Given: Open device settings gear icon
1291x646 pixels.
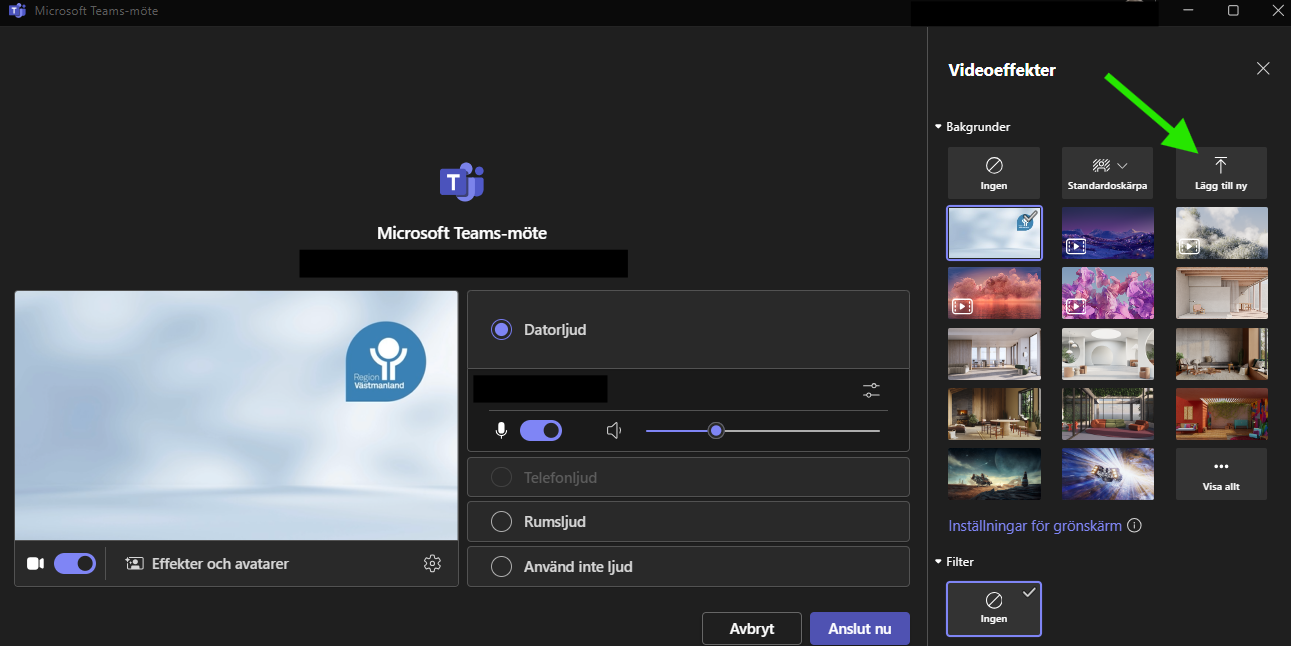Looking at the screenshot, I should point(432,564).
